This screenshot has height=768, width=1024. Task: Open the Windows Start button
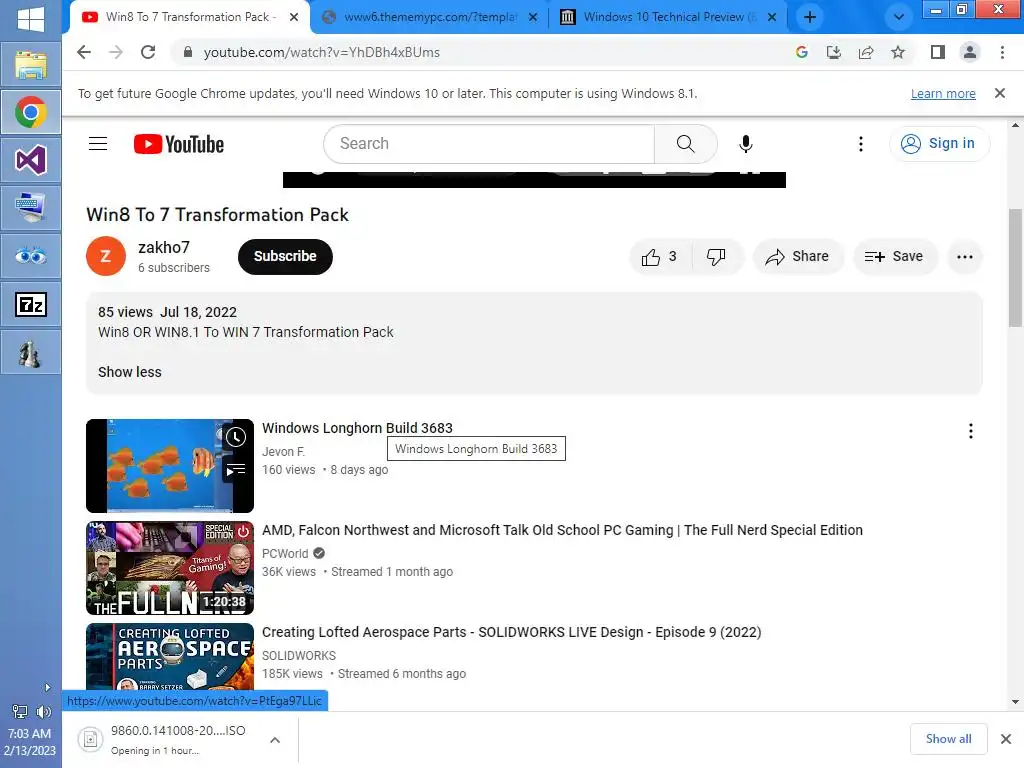[x=31, y=18]
